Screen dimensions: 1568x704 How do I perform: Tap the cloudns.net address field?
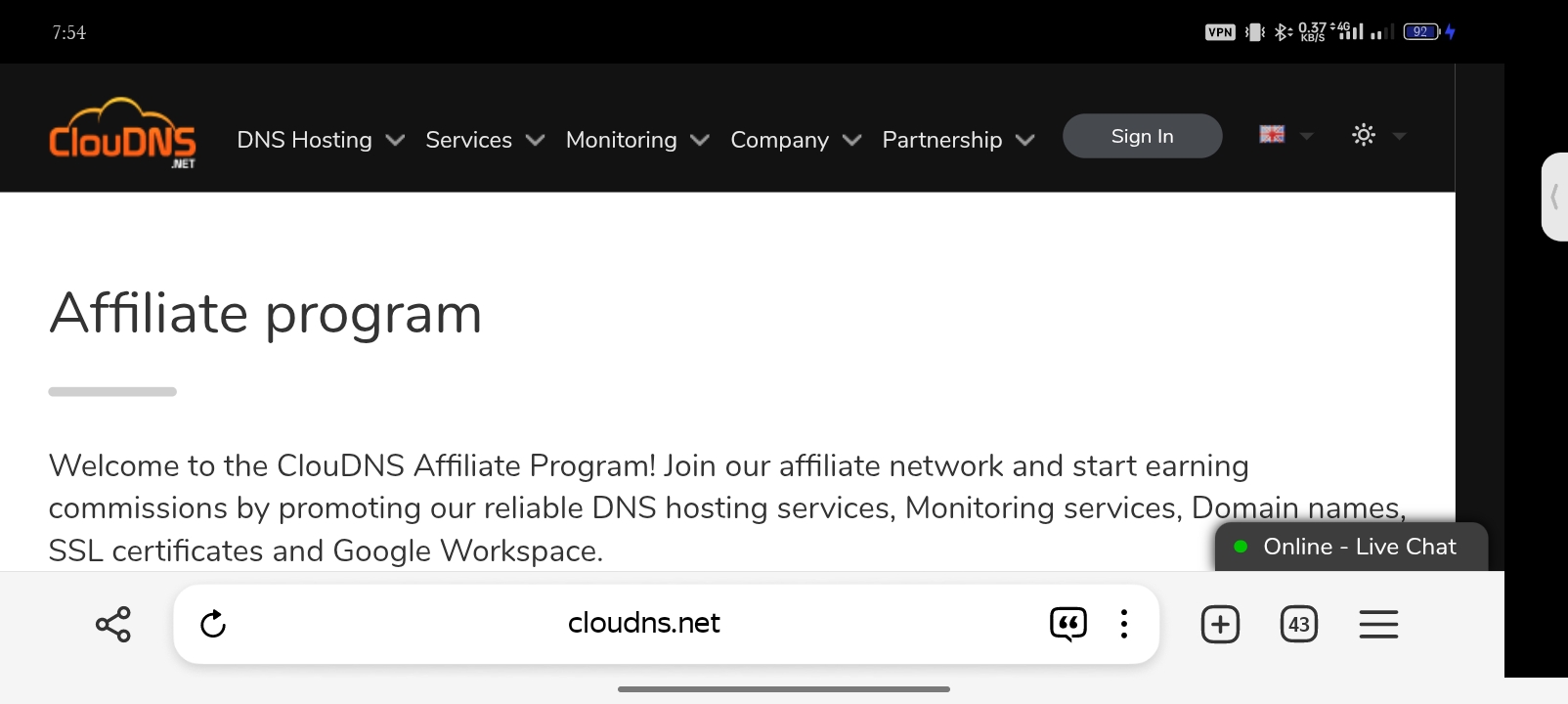click(643, 623)
